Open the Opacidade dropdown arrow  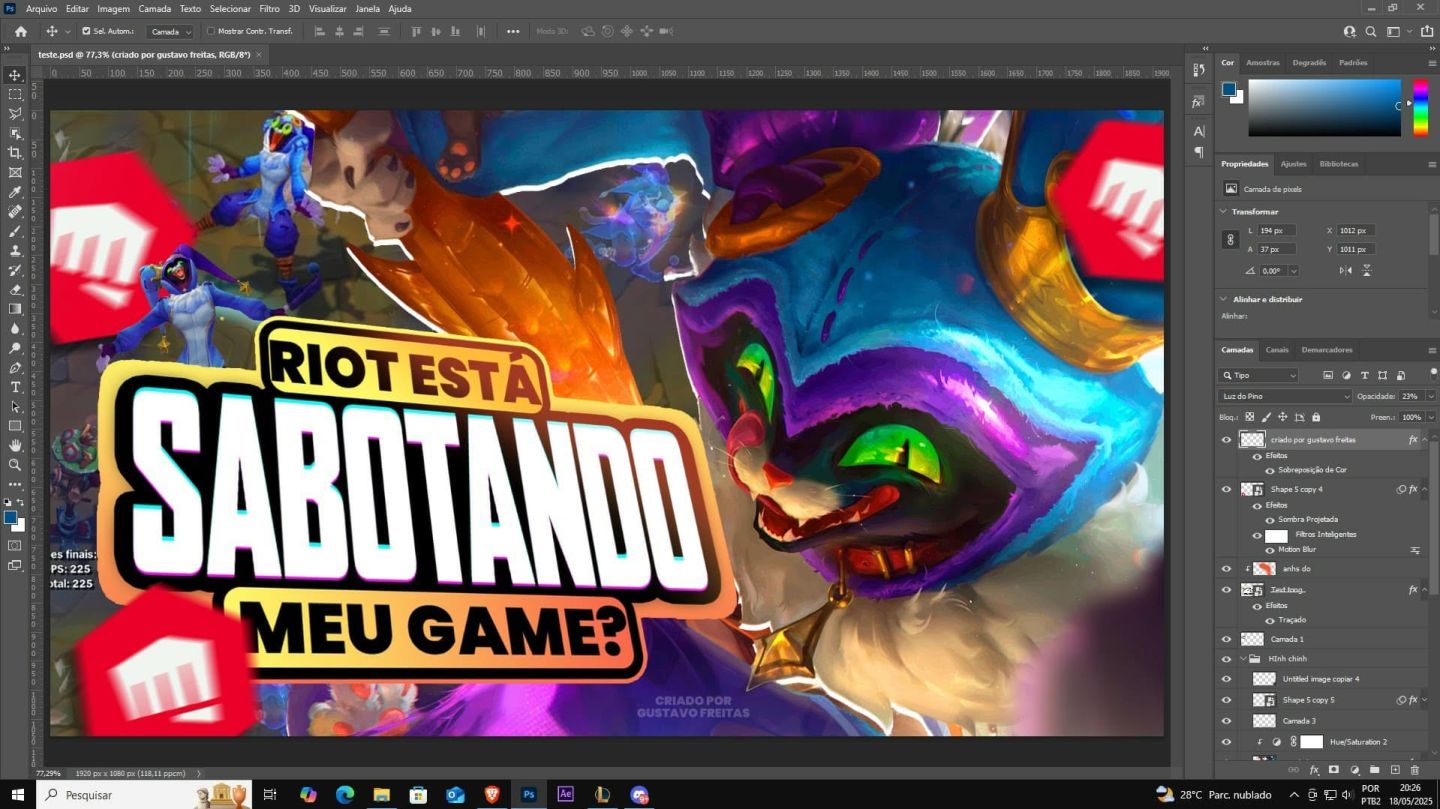pos(1430,396)
